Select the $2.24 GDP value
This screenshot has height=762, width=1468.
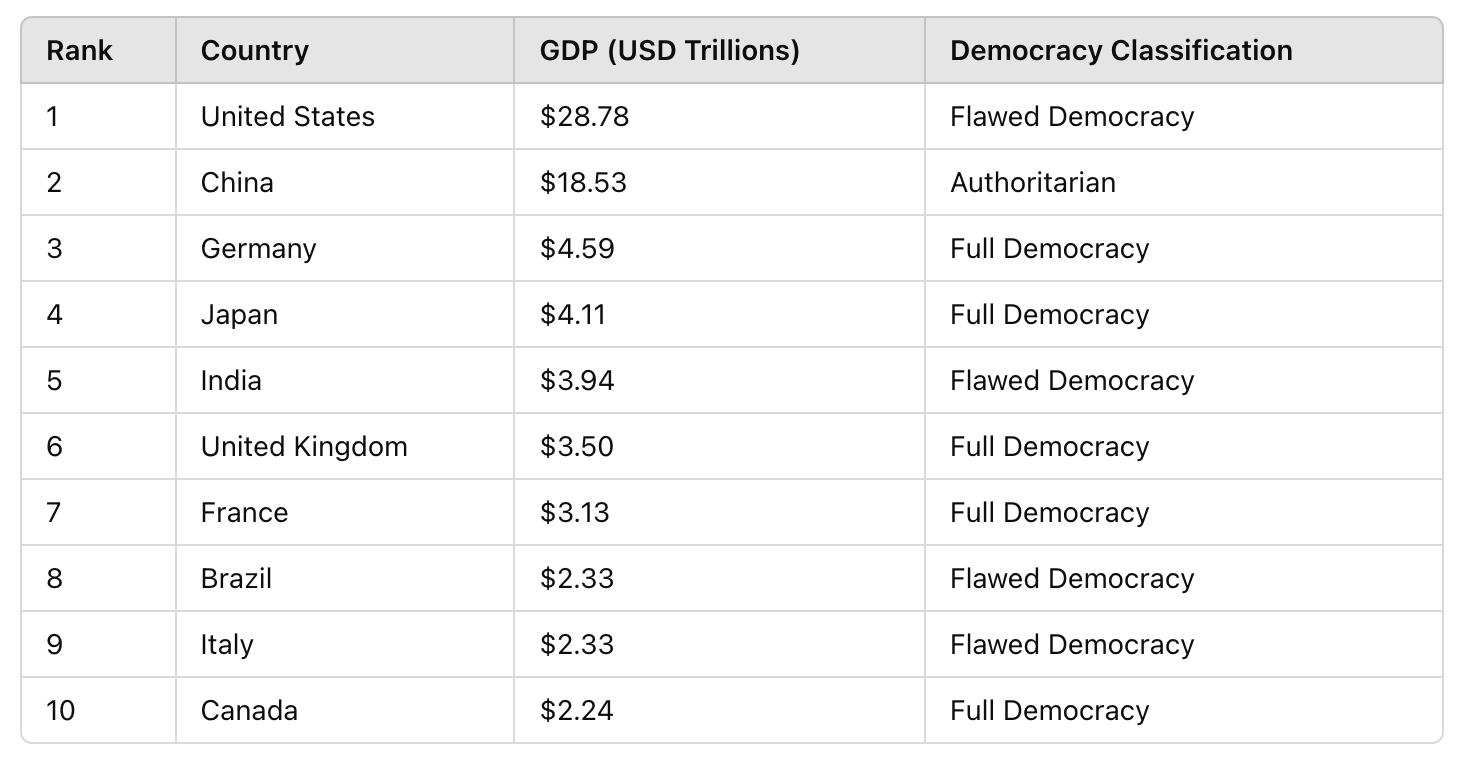576,711
